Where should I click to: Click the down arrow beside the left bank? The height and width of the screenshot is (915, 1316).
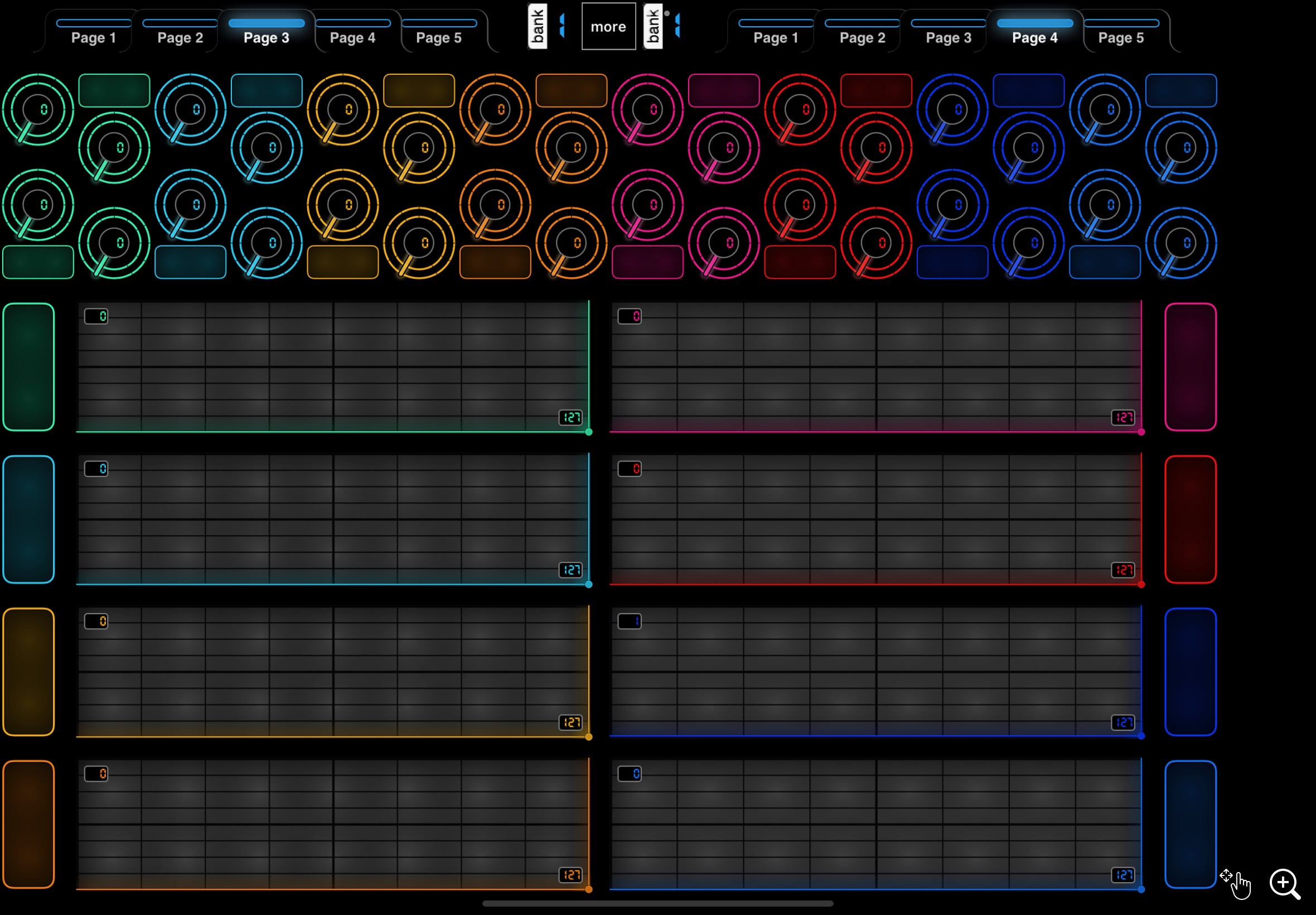[562, 32]
